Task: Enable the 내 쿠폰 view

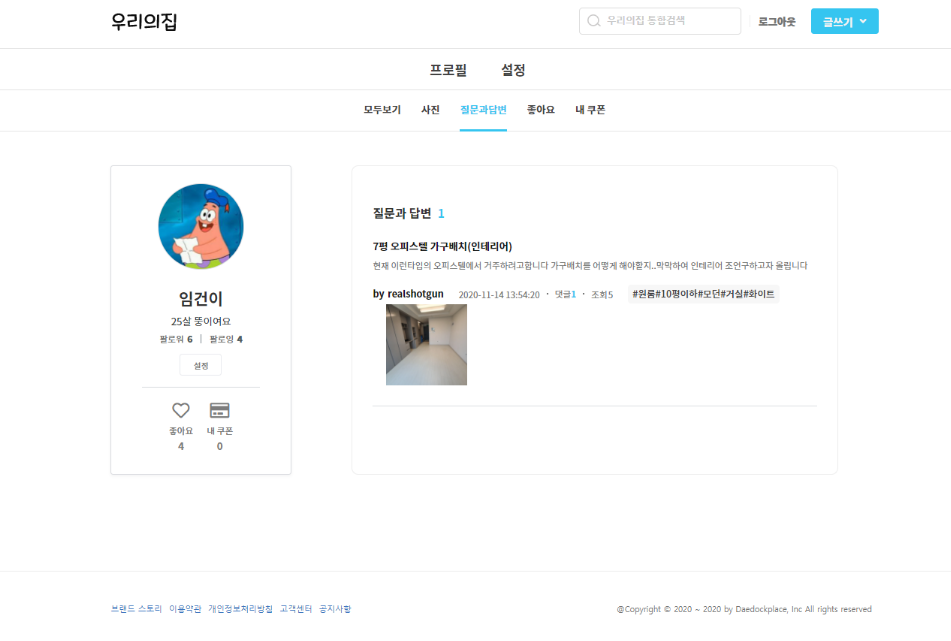Action: click(589, 110)
